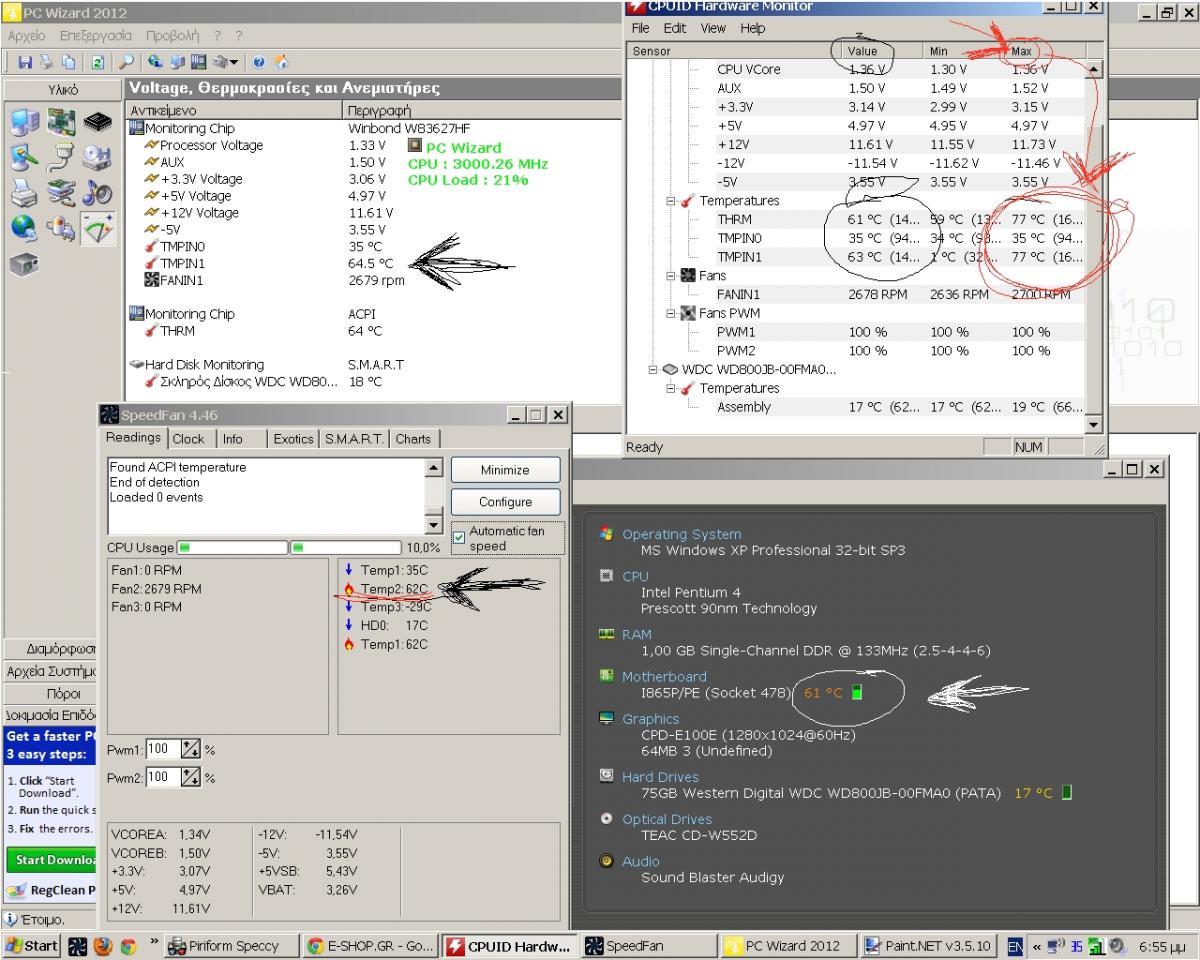Viewport: 1200px width, 960px height.
Task: Click the RegClean Pro link in advertisement
Action: pos(62,890)
